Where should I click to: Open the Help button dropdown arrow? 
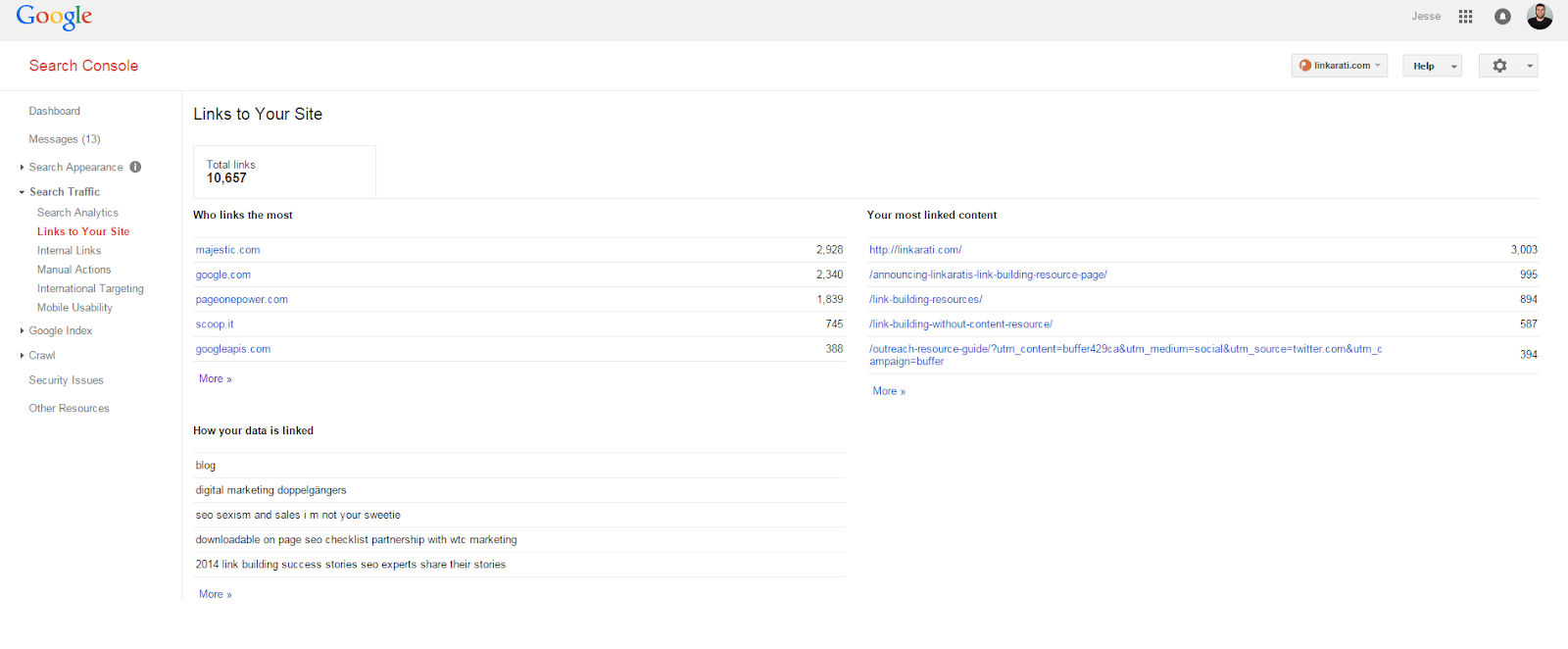[1454, 67]
